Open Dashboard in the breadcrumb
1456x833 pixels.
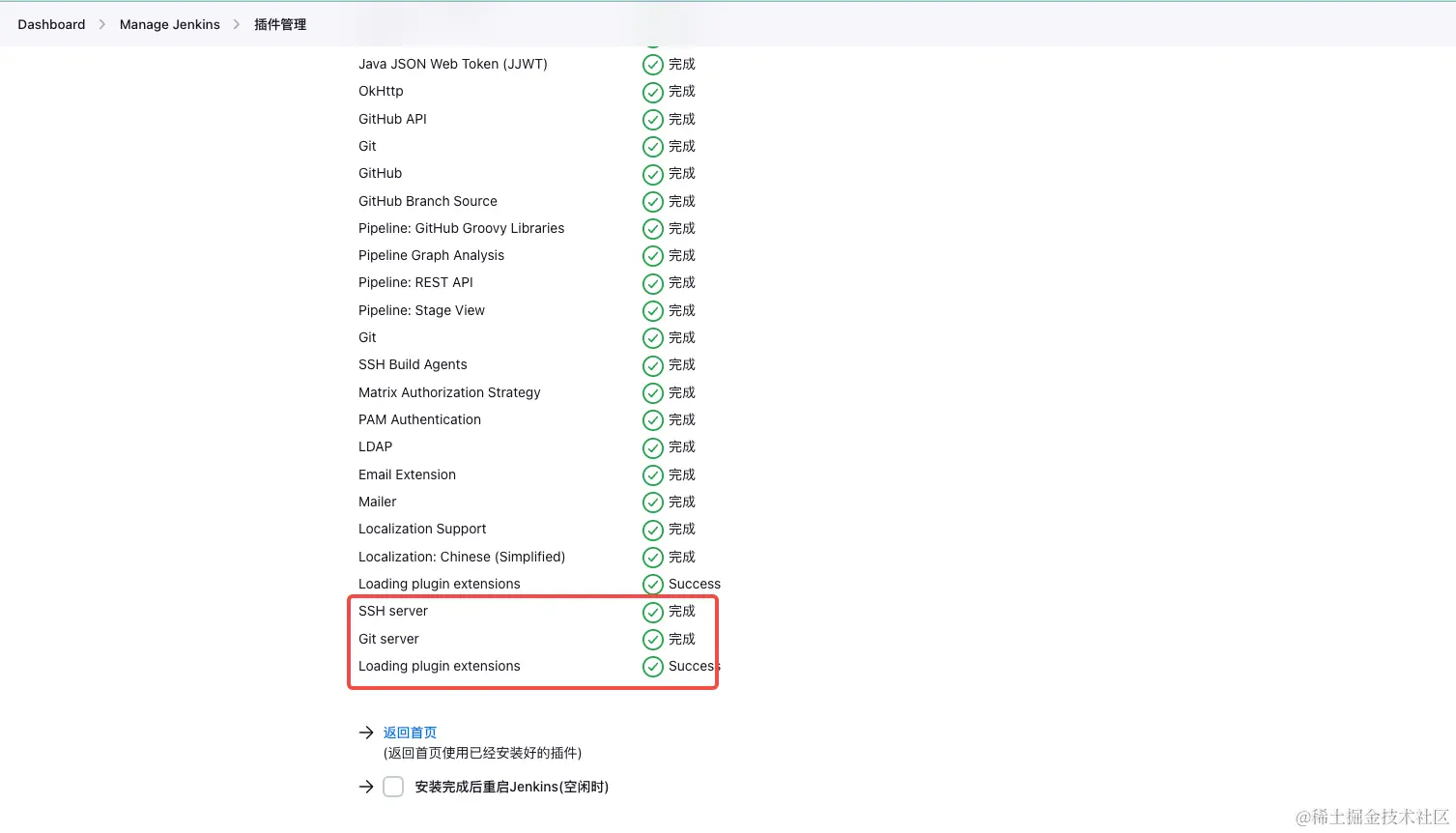pos(51,24)
